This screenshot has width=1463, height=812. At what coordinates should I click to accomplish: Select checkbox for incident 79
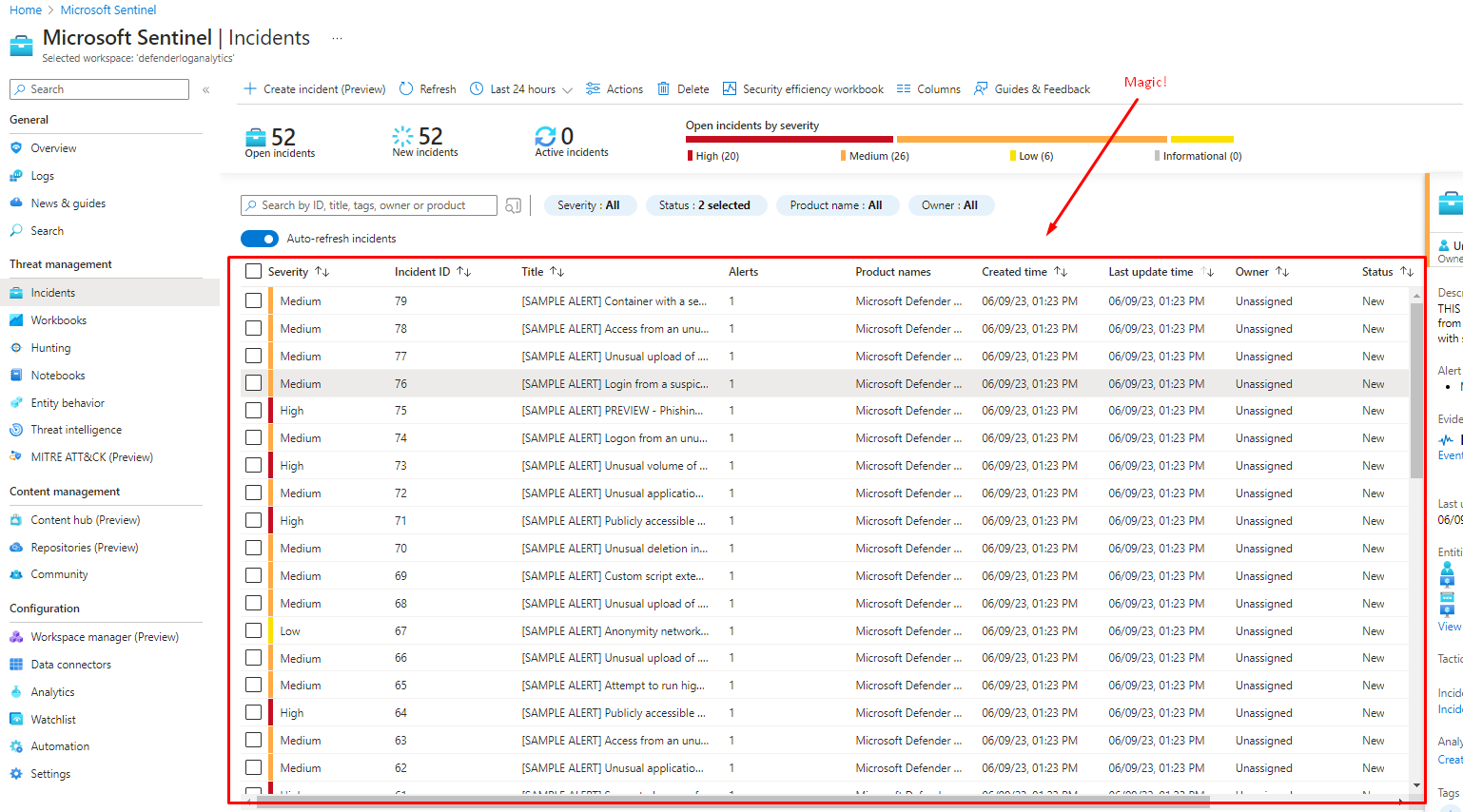tap(253, 300)
